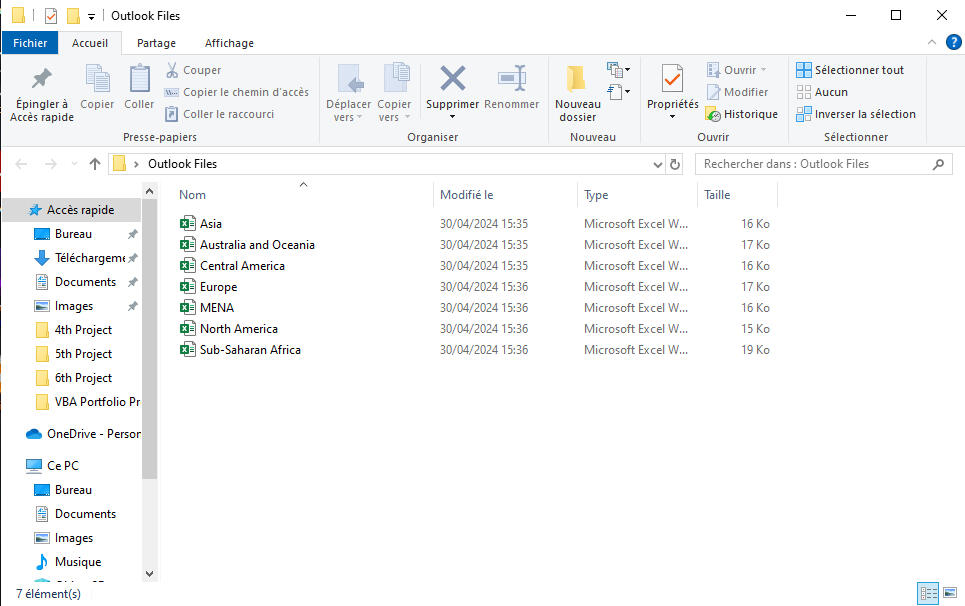Click the Supprimer delete X icon
This screenshot has width=965, height=606.
point(453,79)
